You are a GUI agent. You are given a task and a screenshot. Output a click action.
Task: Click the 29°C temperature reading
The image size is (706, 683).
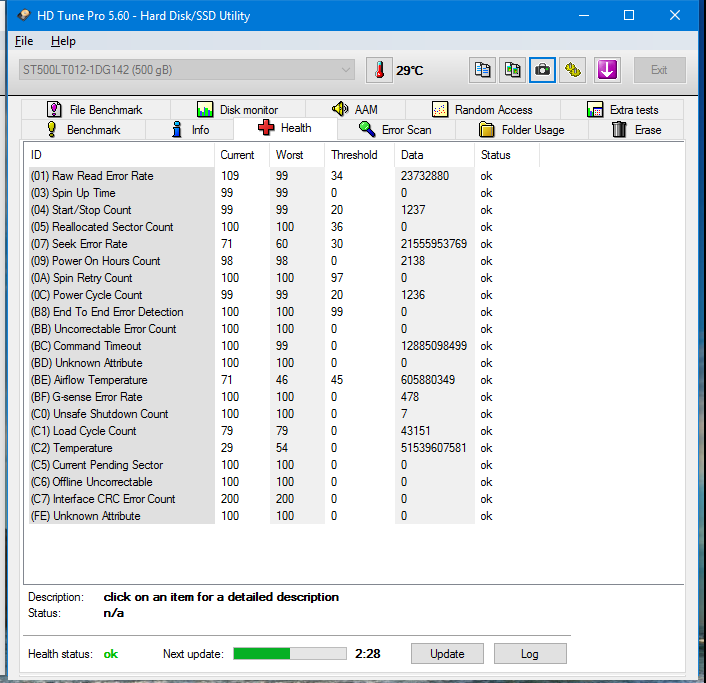pos(410,71)
